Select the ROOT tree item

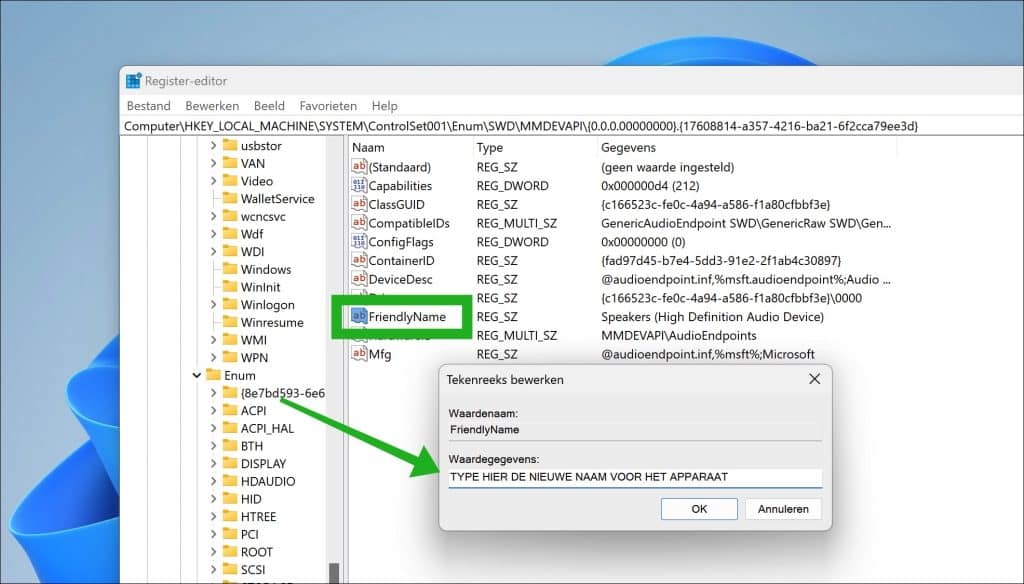pos(257,551)
